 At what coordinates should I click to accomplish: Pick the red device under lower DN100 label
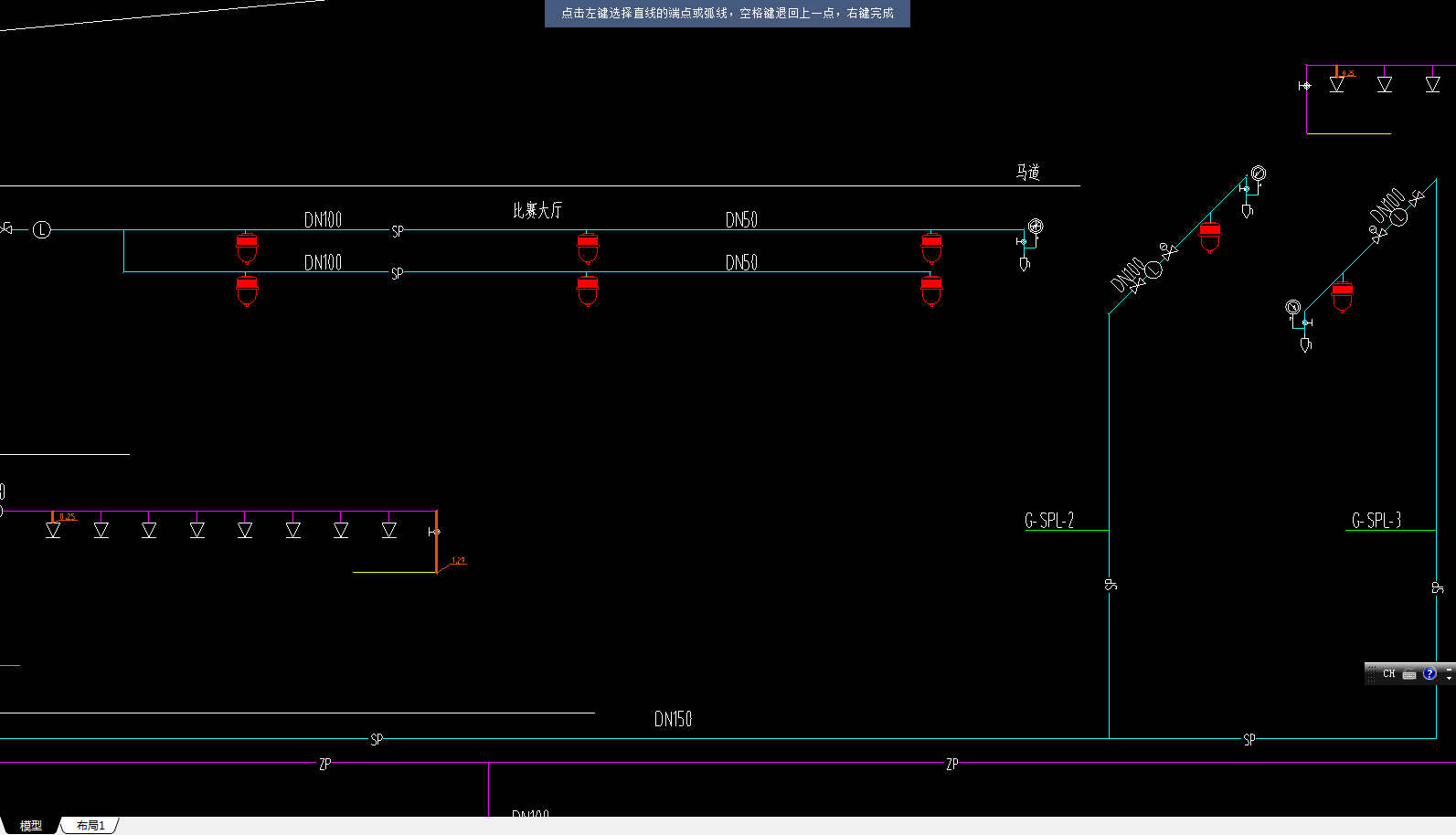pyautogui.click(x=247, y=291)
